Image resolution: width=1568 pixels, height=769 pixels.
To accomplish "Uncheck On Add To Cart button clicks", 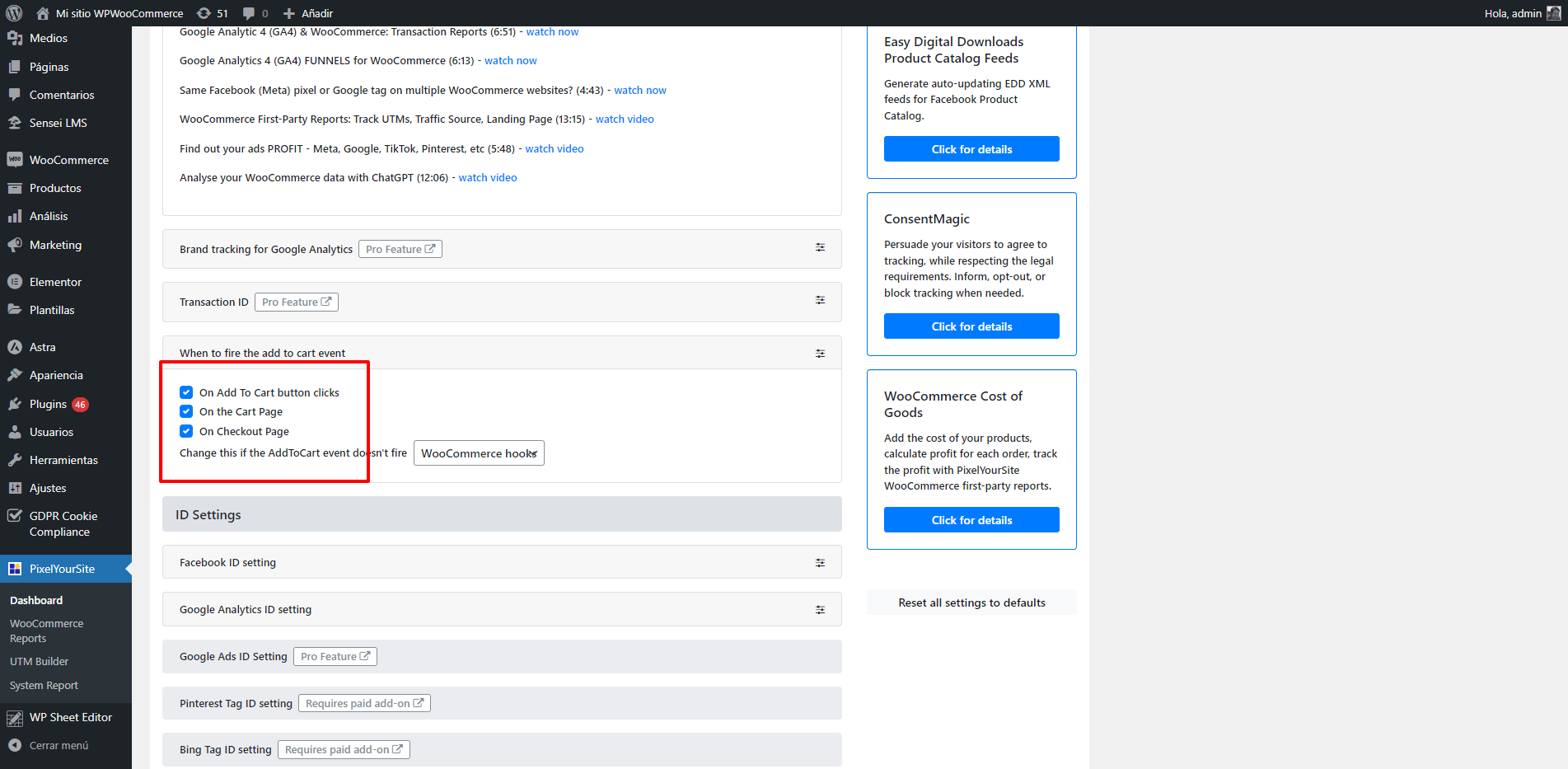I will pyautogui.click(x=186, y=392).
